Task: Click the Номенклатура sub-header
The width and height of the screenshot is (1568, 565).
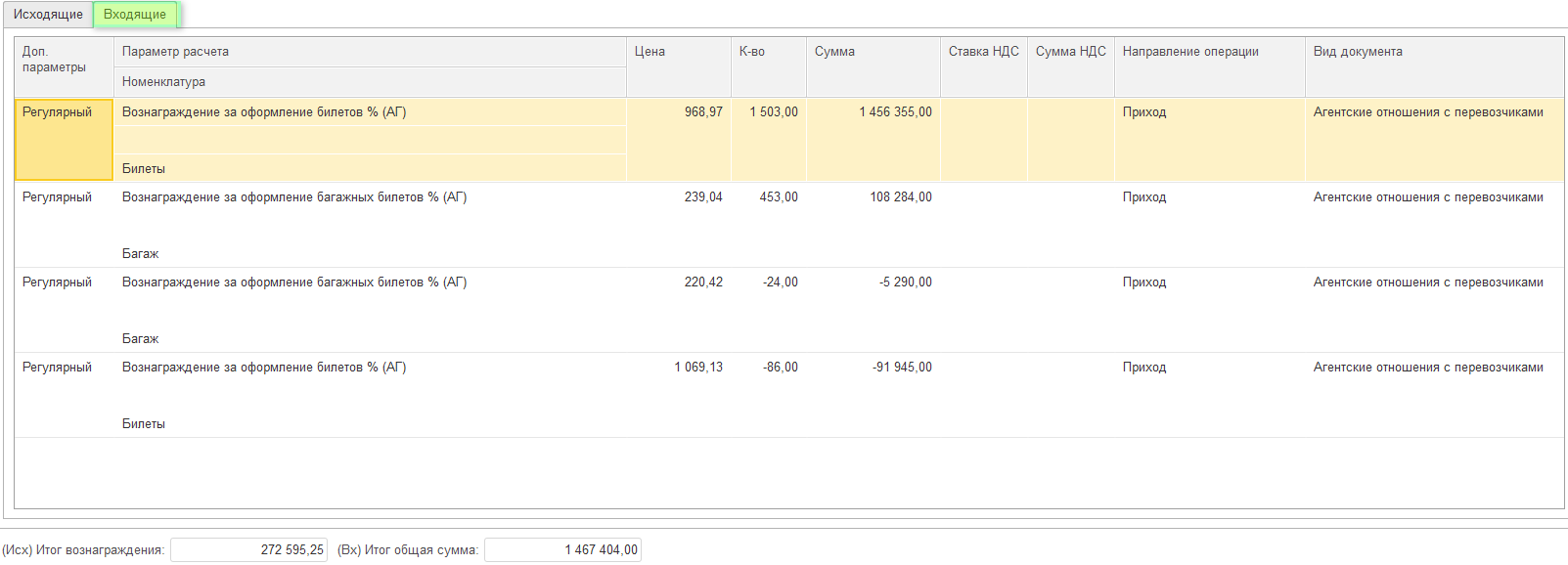Action: 370,82
